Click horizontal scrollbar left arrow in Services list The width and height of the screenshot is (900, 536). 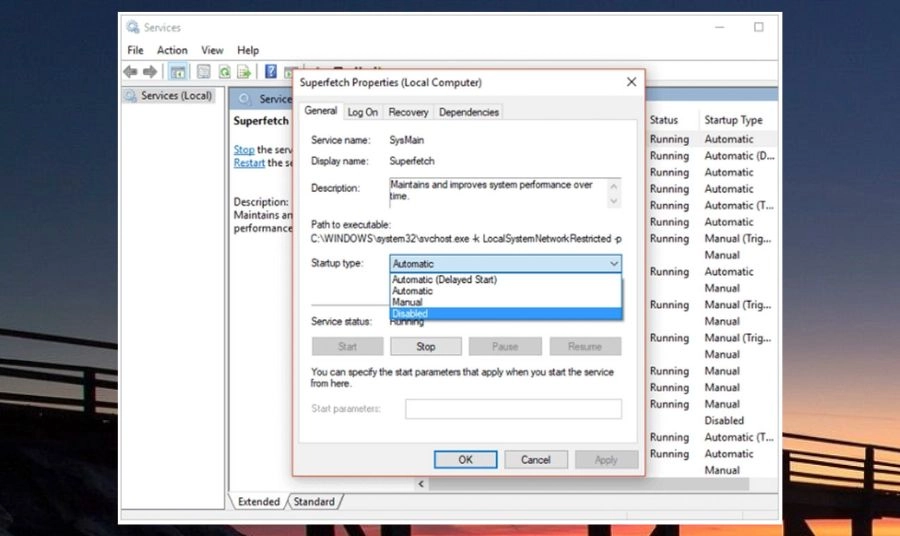(421, 484)
